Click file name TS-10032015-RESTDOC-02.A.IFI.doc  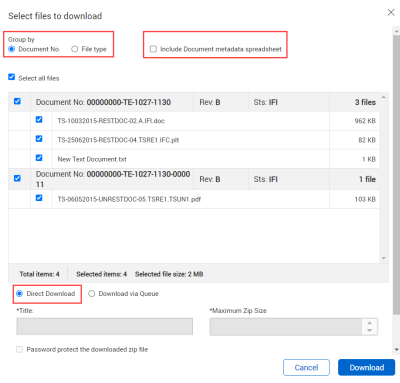(111, 121)
